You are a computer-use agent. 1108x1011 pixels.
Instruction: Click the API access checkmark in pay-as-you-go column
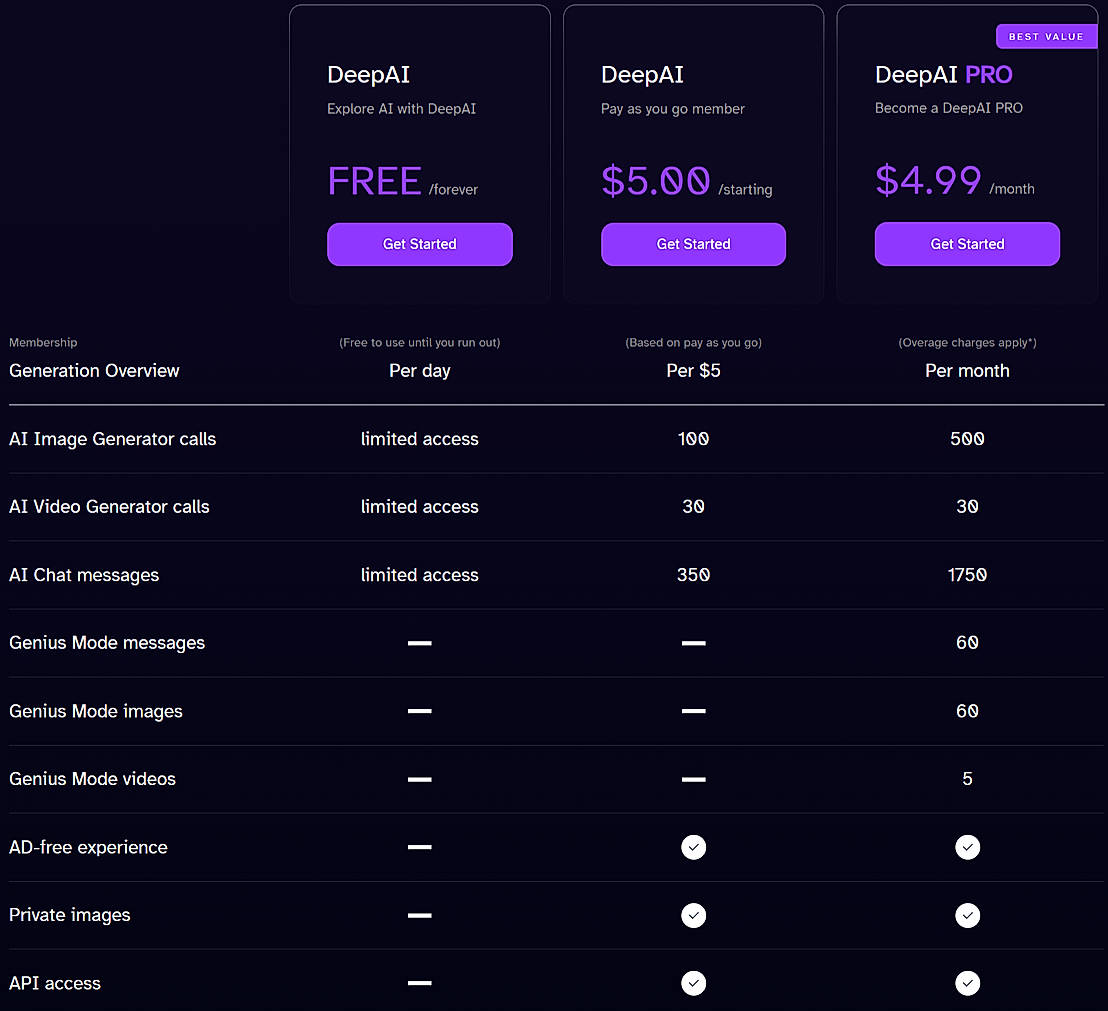694,983
